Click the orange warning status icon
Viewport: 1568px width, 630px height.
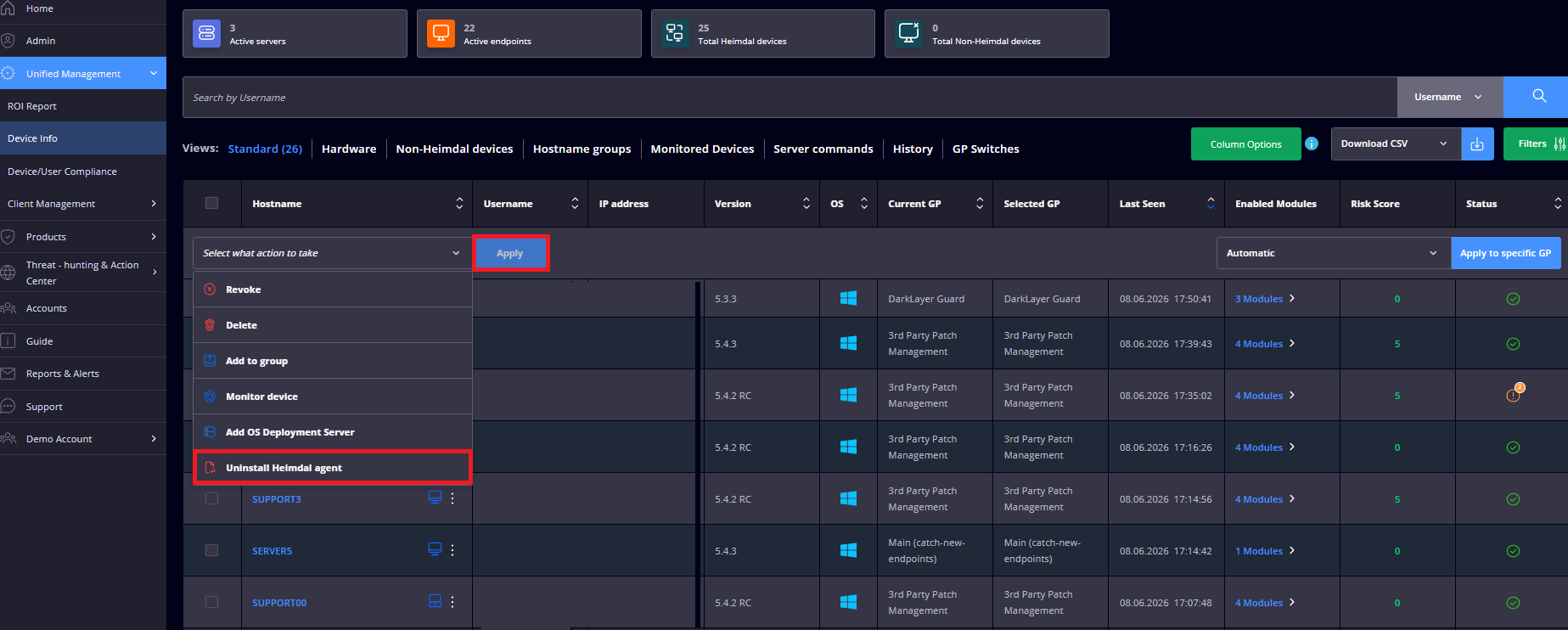(1514, 394)
